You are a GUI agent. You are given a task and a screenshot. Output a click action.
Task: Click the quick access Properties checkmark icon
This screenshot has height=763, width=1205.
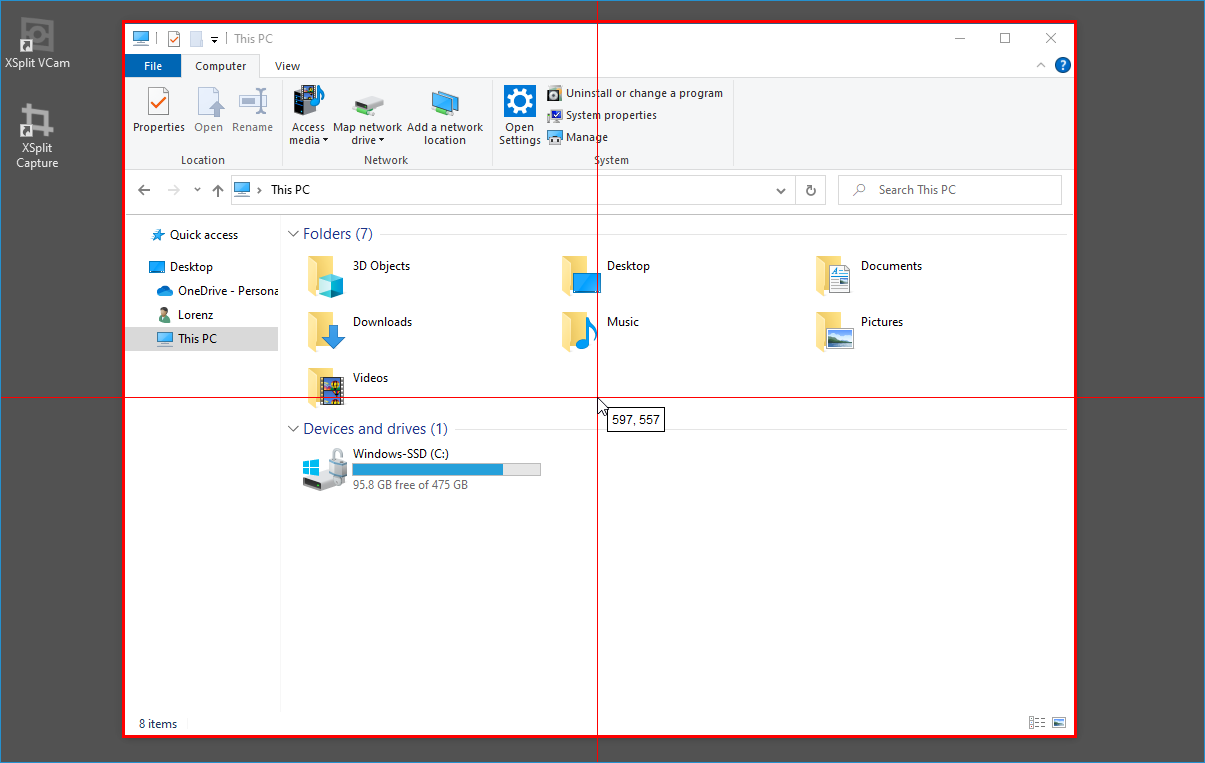click(x=174, y=39)
